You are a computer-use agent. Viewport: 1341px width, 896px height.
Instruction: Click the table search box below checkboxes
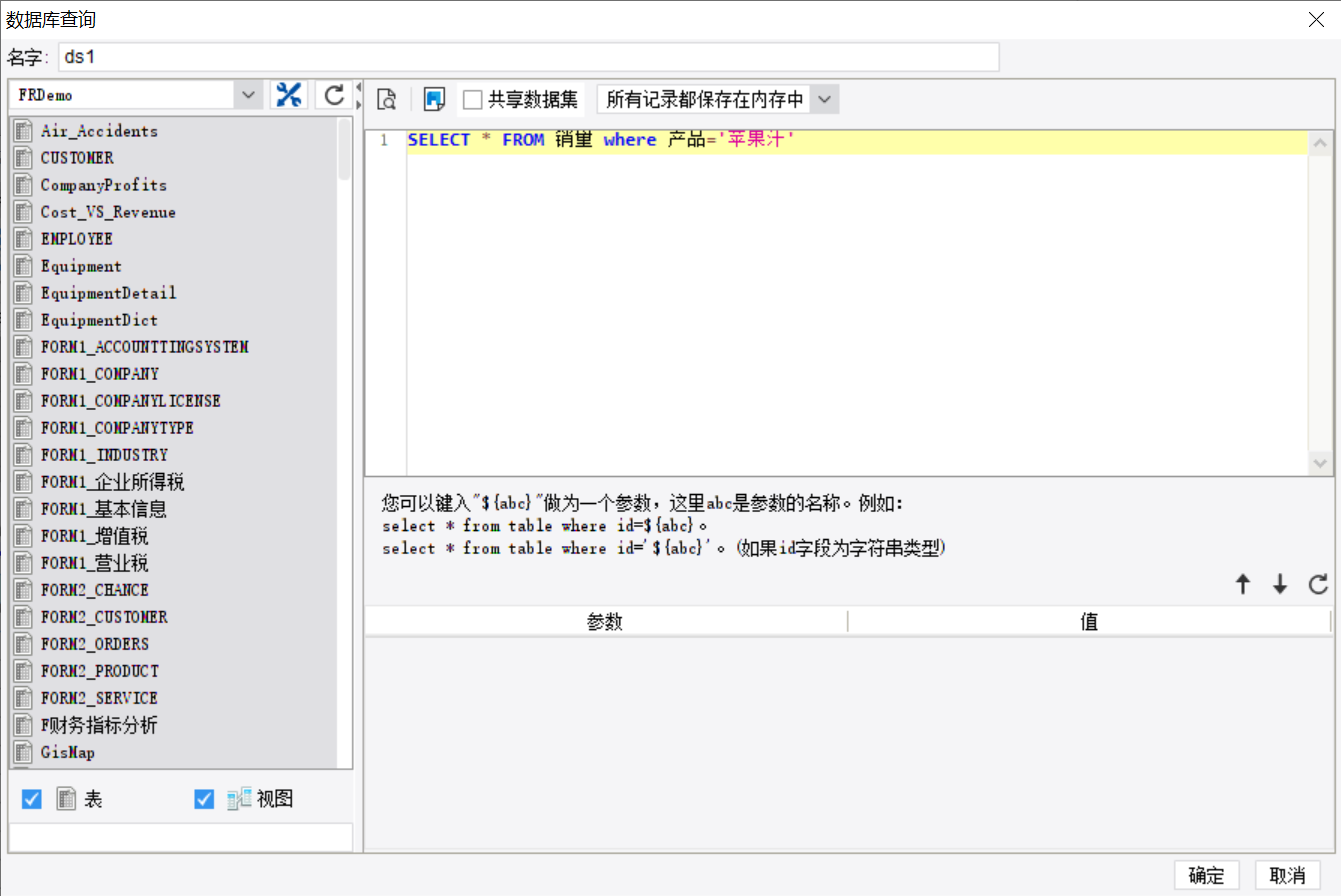181,837
